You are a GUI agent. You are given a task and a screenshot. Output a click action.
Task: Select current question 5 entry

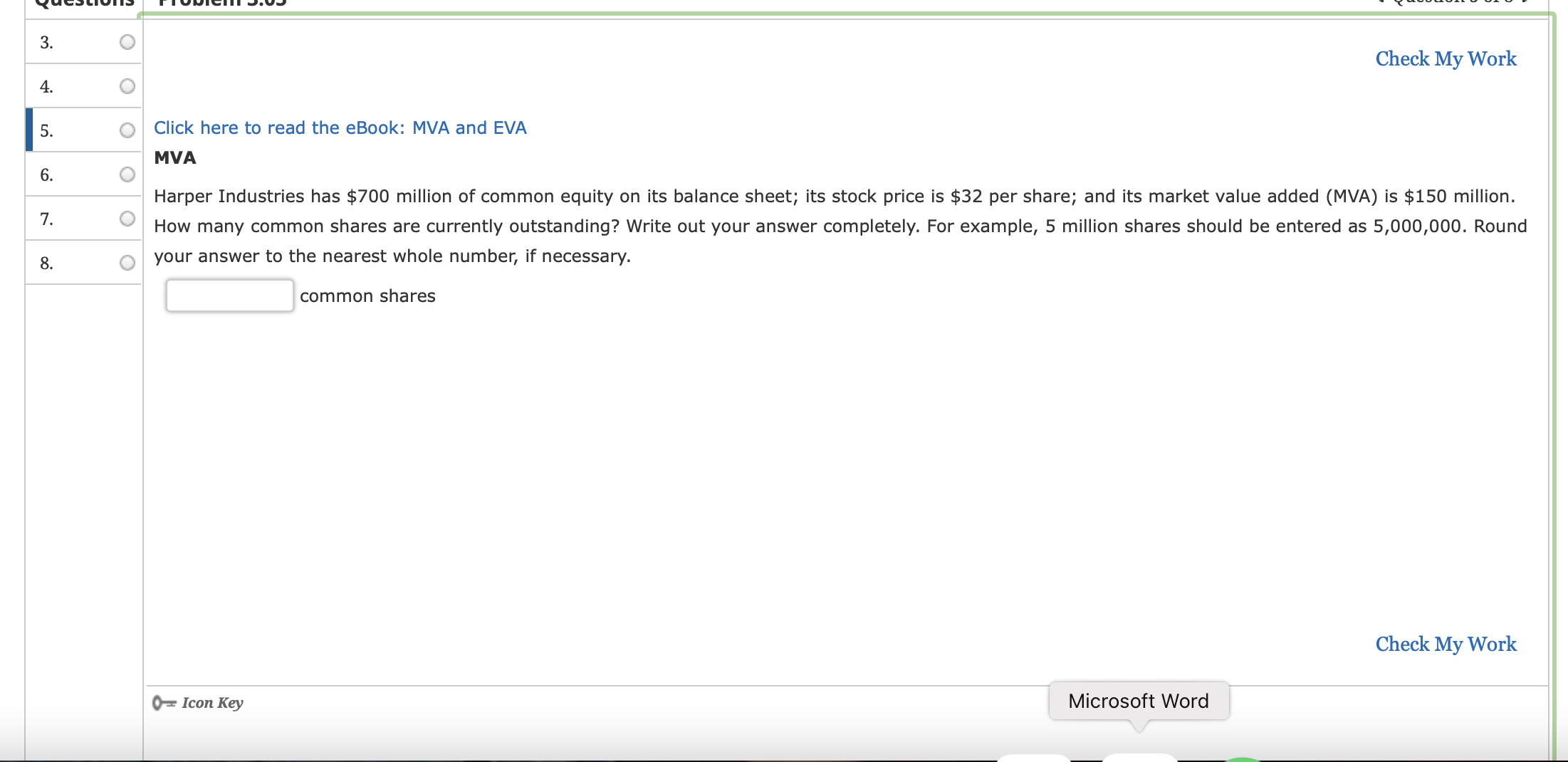pyautogui.click(x=83, y=130)
